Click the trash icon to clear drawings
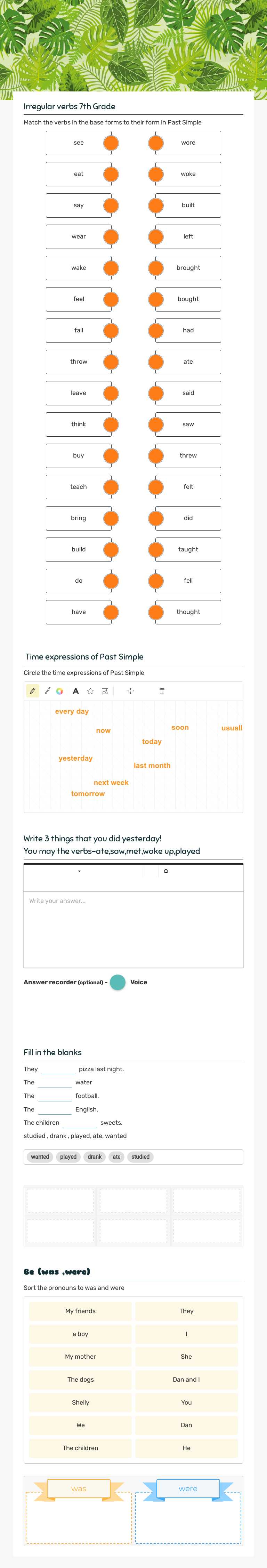 point(163,691)
